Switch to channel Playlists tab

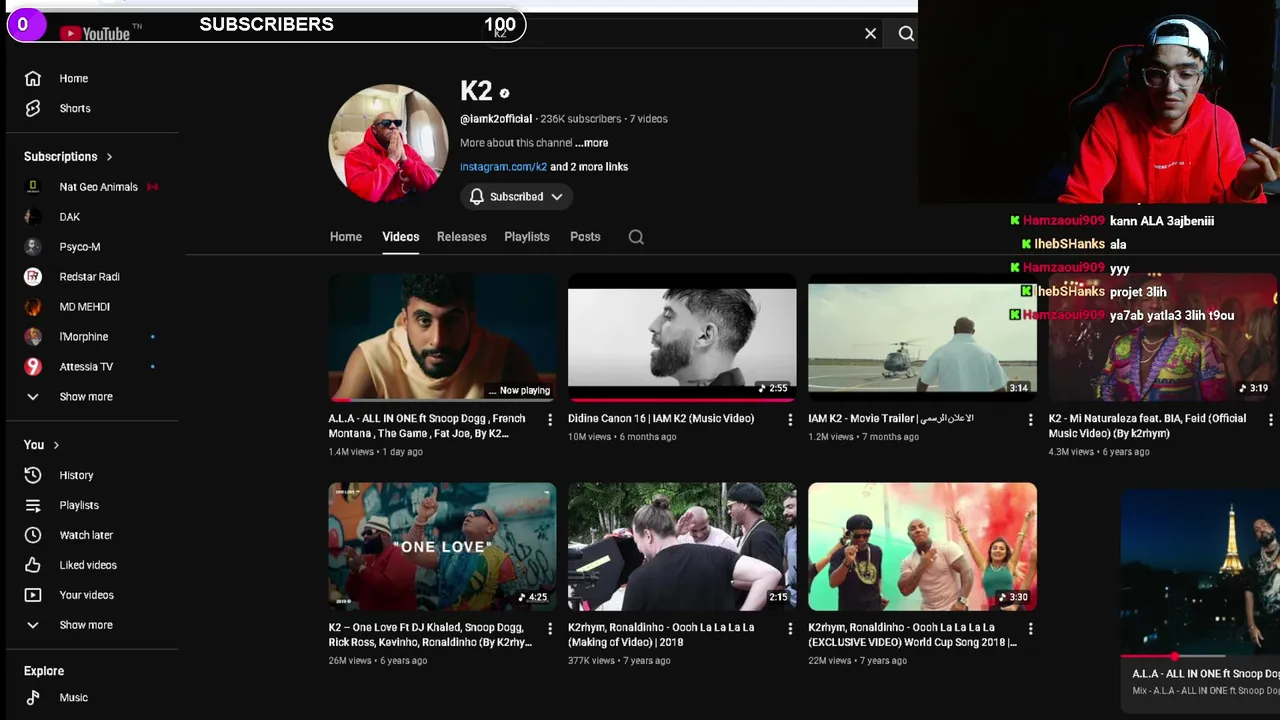(527, 237)
